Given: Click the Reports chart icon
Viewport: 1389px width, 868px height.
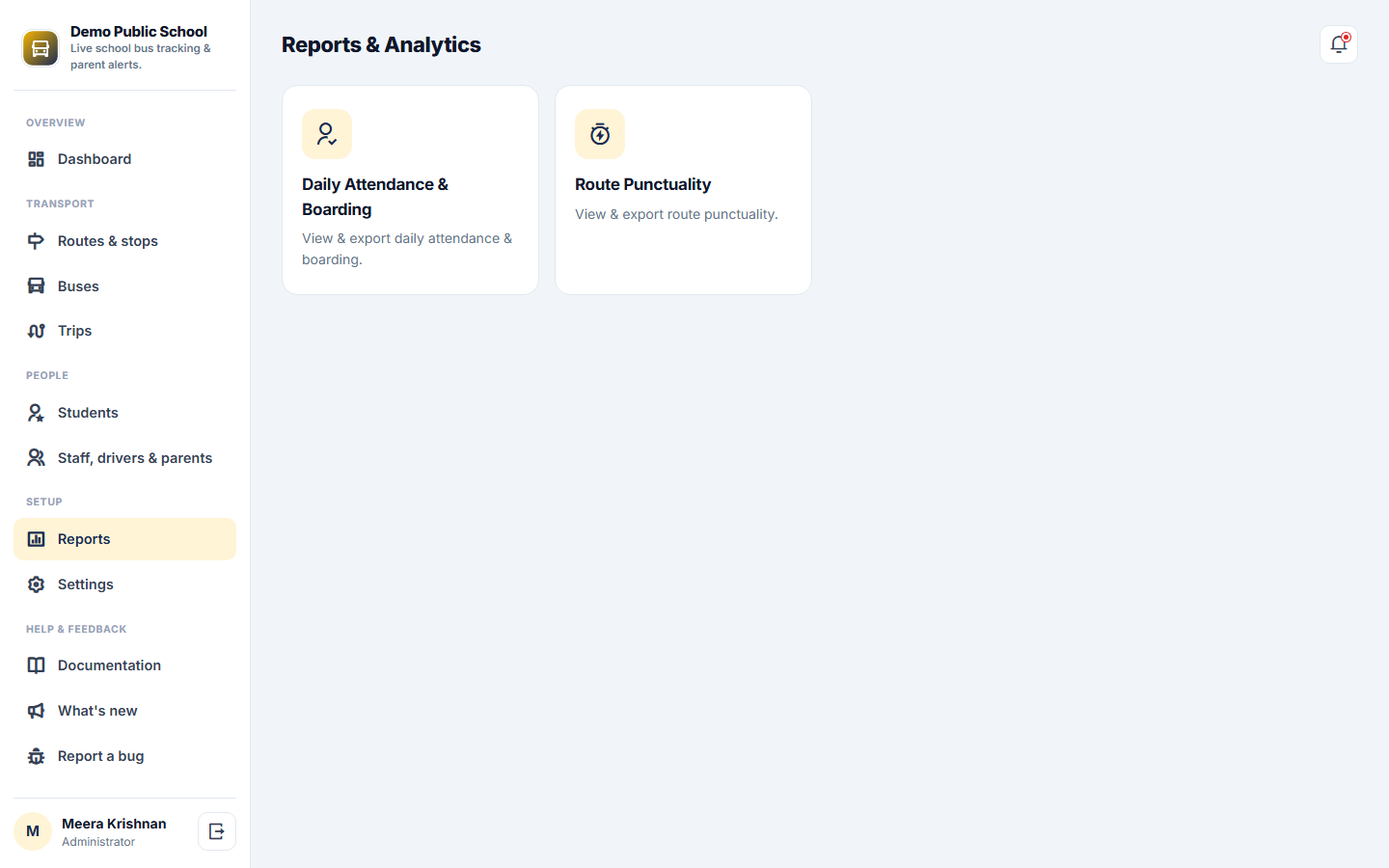Looking at the screenshot, I should (36, 539).
